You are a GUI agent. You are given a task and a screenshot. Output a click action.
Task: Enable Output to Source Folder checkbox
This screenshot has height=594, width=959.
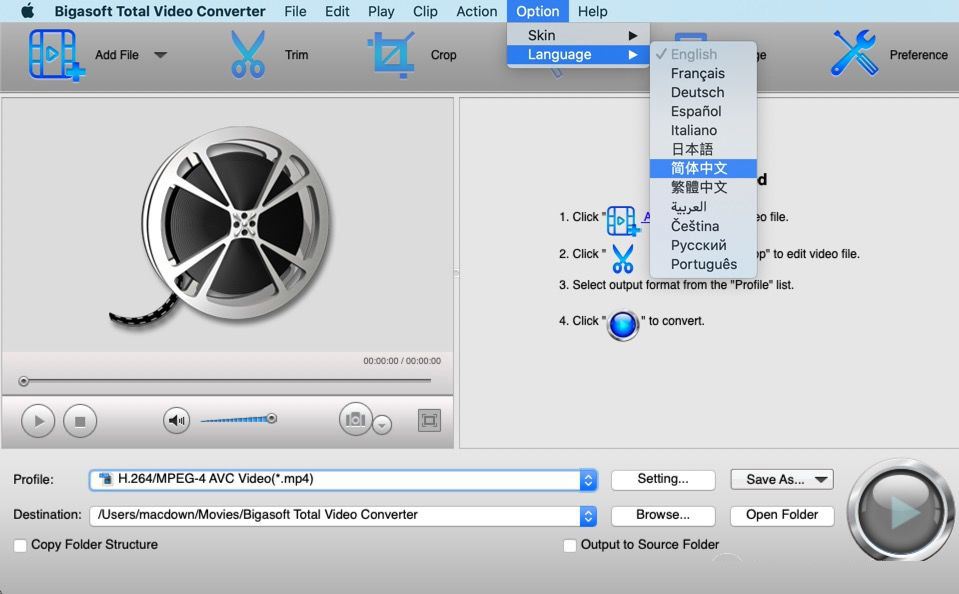pyautogui.click(x=569, y=545)
